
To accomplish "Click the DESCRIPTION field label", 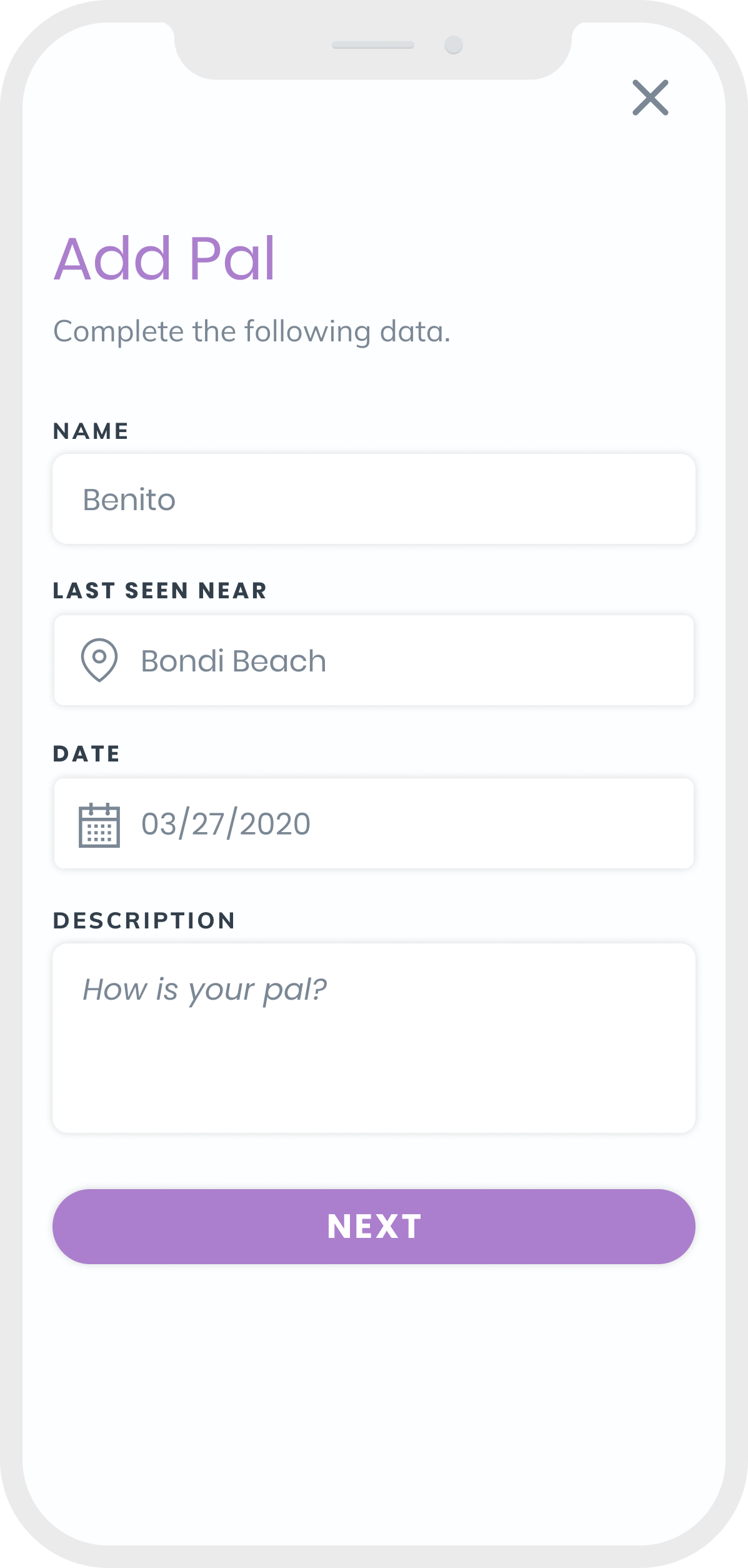I will pos(144,920).
